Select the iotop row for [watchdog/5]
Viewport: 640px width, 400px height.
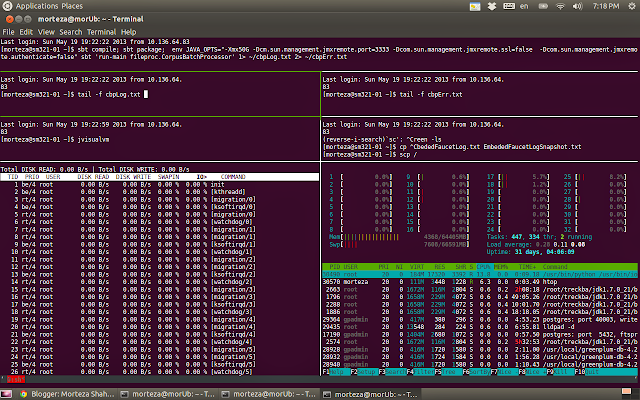pyautogui.click(x=160, y=372)
